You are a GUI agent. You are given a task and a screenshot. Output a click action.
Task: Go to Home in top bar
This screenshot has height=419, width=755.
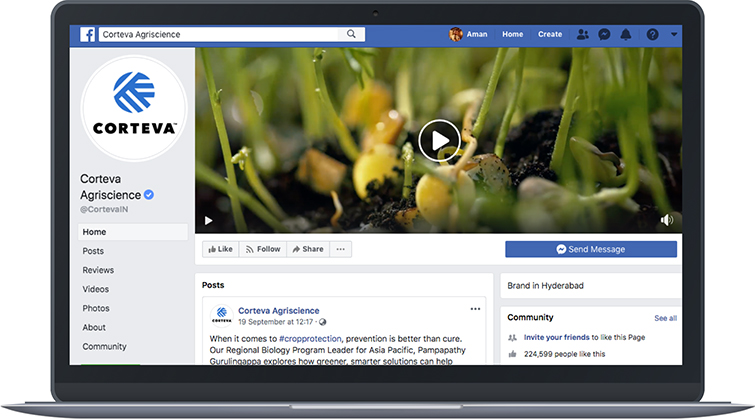point(512,34)
